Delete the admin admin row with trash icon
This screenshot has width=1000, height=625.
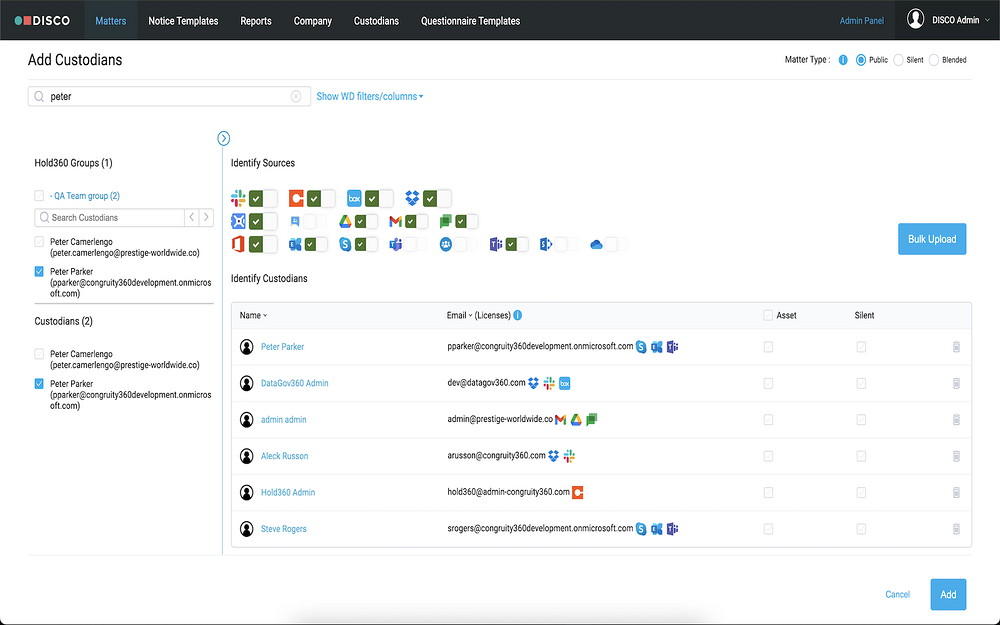coord(956,420)
